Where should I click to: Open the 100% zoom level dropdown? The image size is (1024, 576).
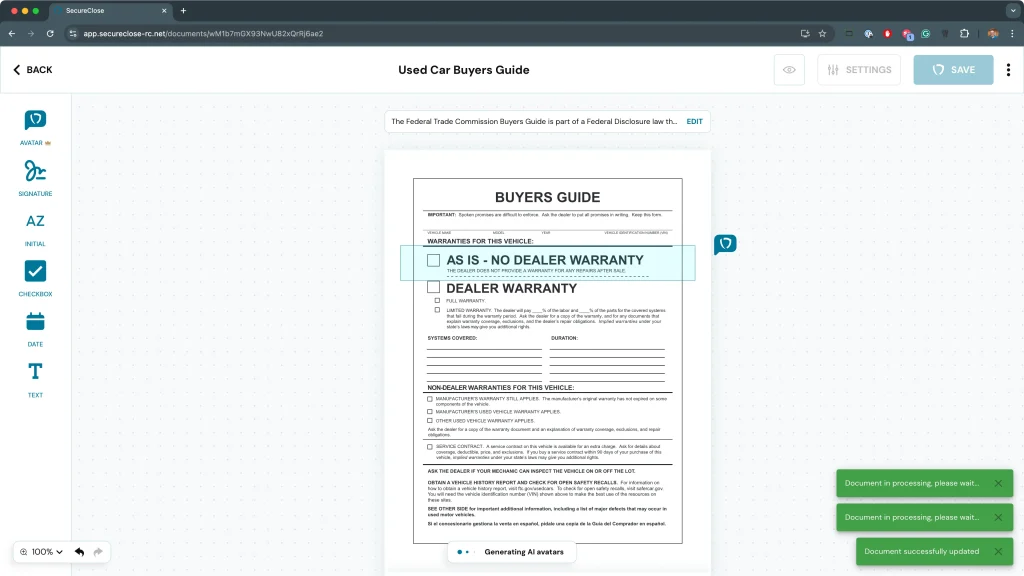tap(41, 552)
